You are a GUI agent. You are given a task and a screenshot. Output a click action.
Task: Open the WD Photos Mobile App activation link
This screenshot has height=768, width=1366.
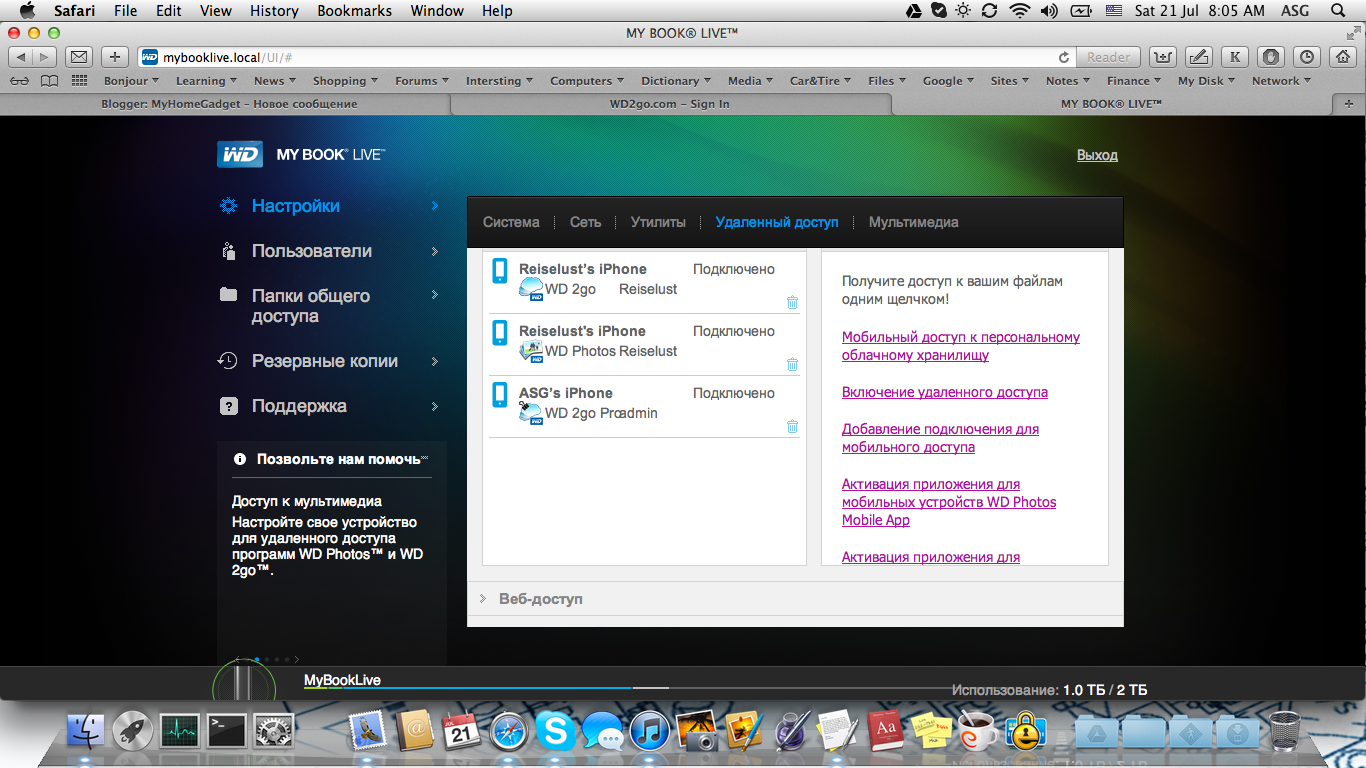pyautogui.click(x=949, y=502)
